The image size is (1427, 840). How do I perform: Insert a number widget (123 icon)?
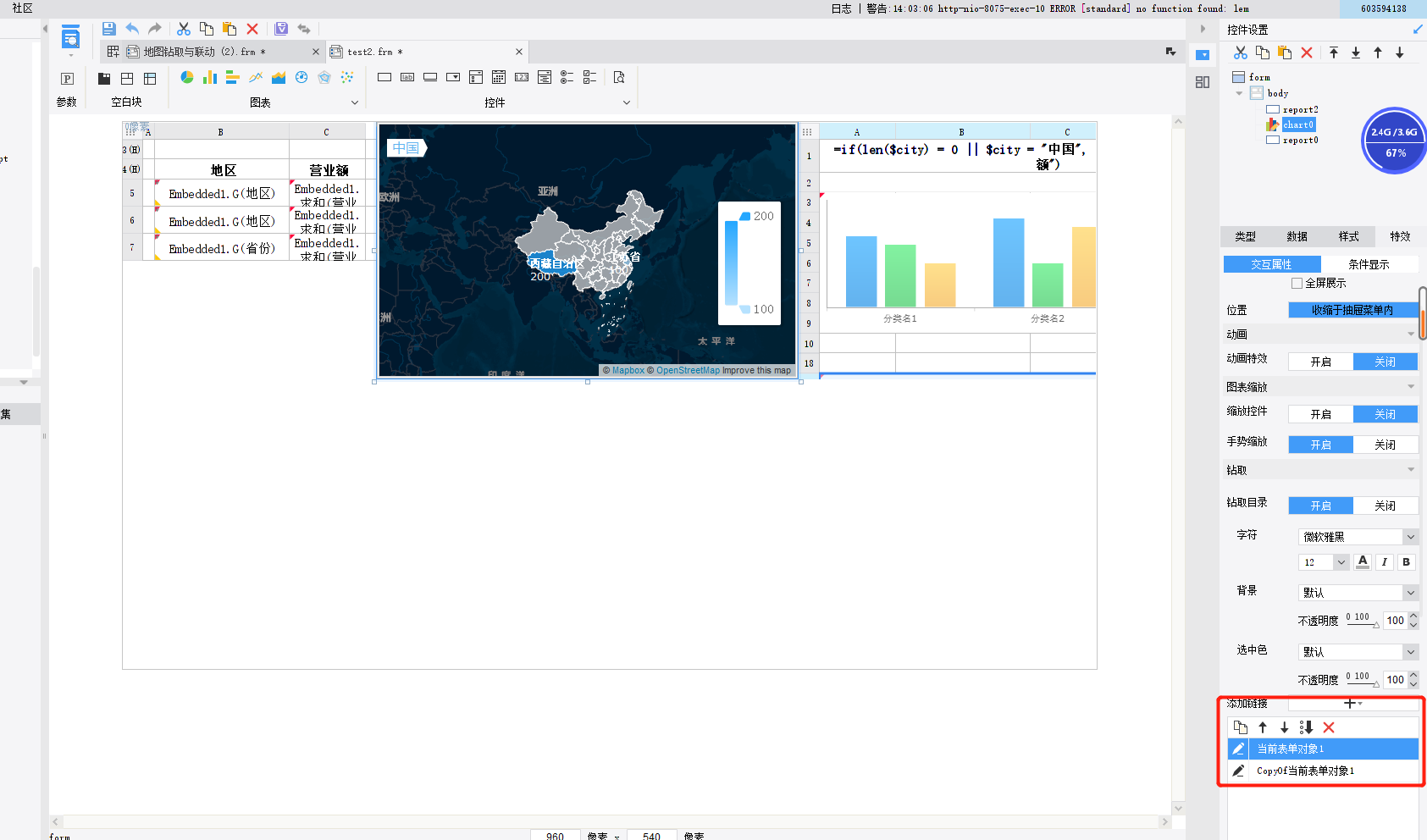522,77
